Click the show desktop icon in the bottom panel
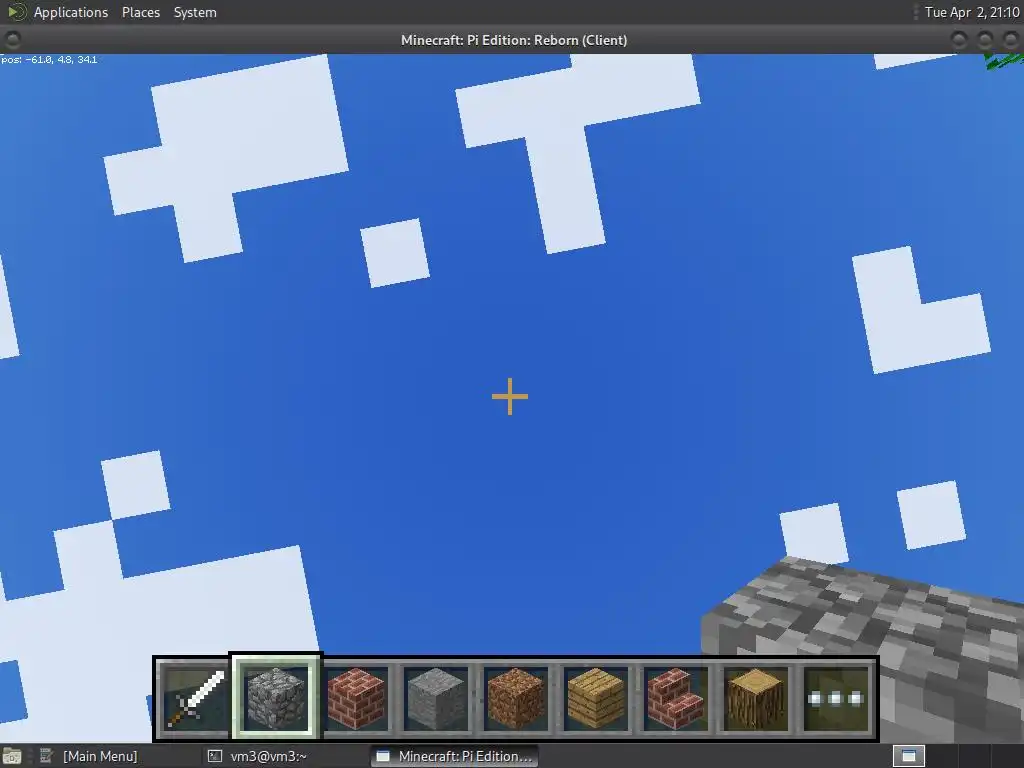 tap(11, 756)
